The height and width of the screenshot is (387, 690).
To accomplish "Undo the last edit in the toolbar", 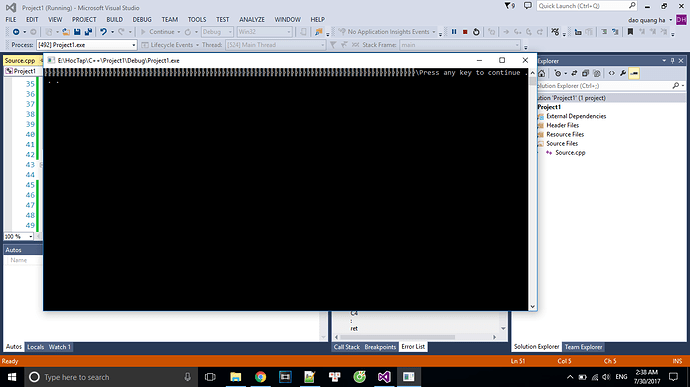I will pyautogui.click(x=103, y=32).
